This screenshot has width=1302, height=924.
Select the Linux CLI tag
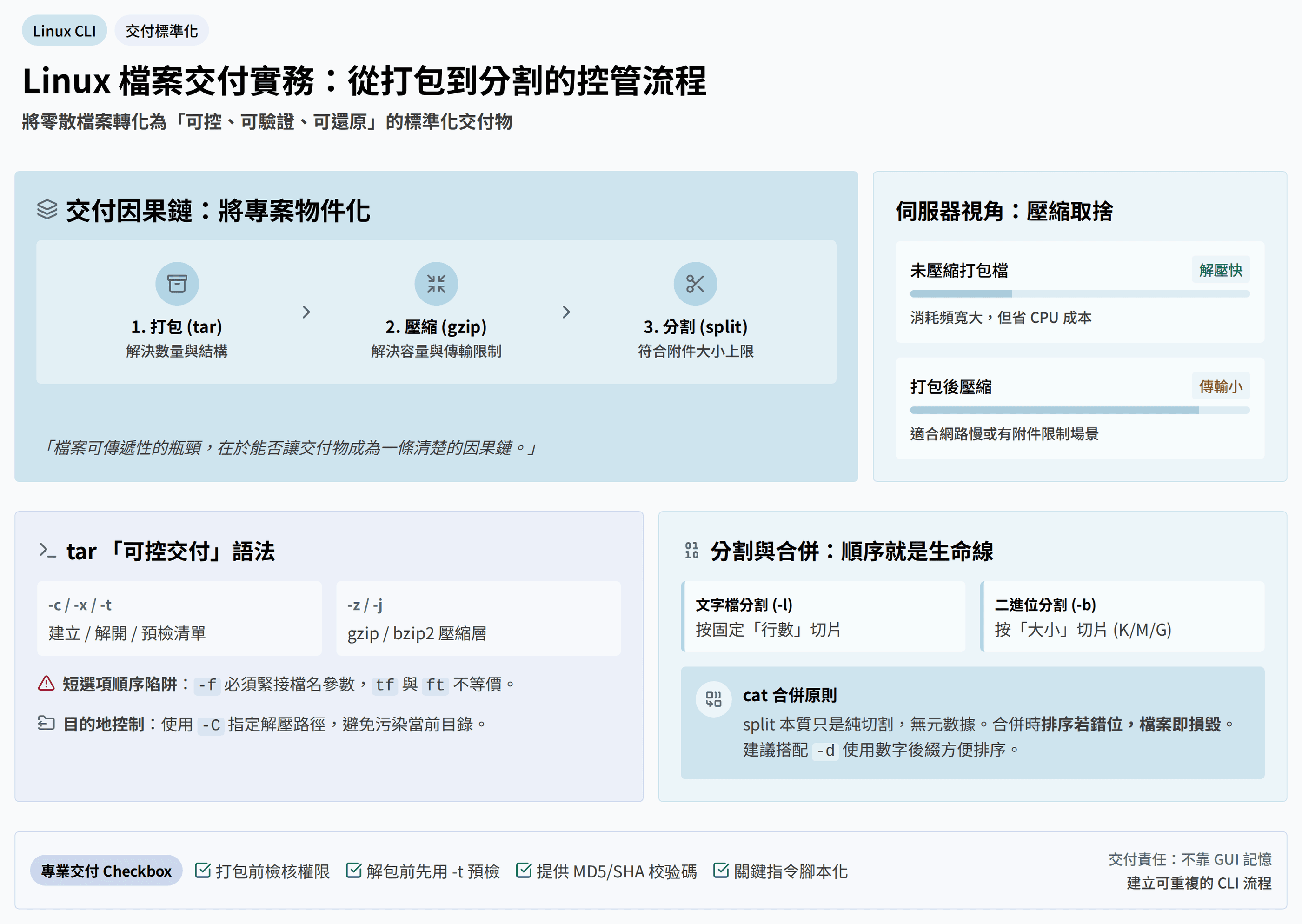click(64, 31)
